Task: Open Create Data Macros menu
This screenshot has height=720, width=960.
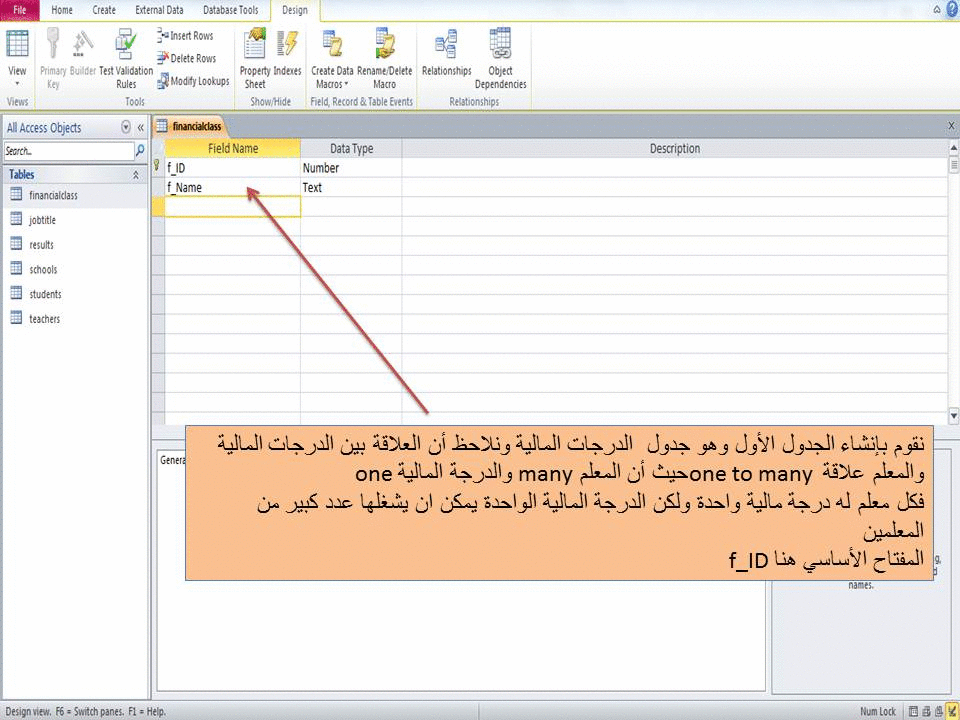Action: click(x=332, y=58)
